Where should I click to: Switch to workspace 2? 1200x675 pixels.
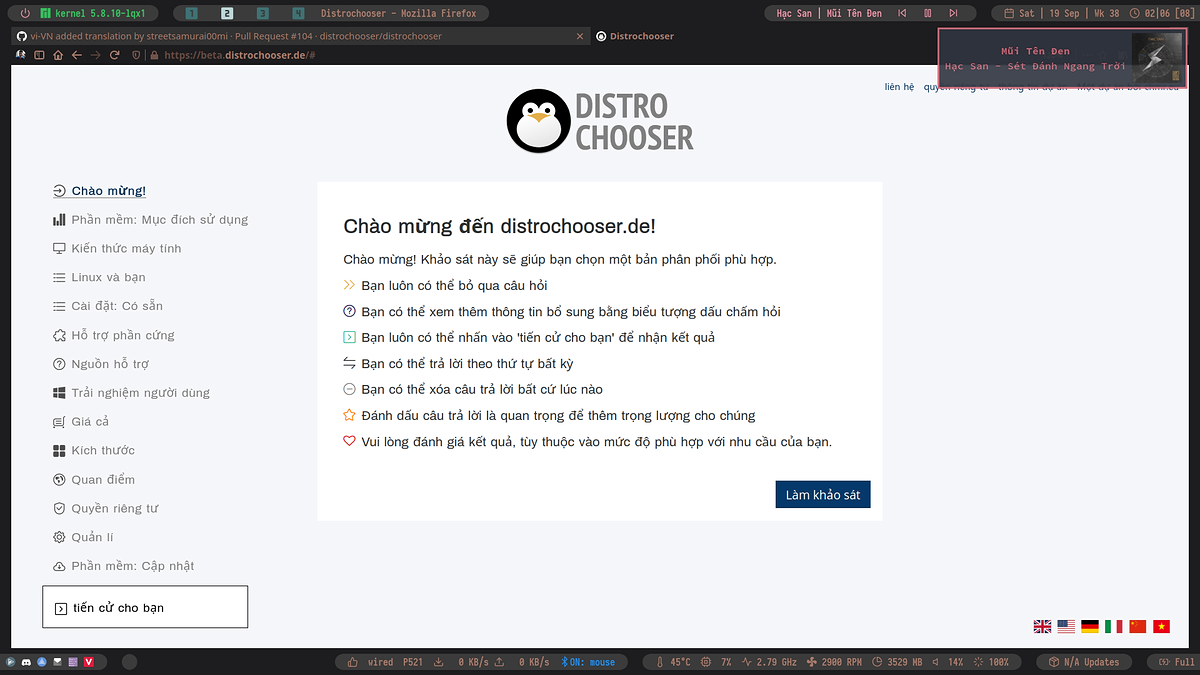[227, 14]
